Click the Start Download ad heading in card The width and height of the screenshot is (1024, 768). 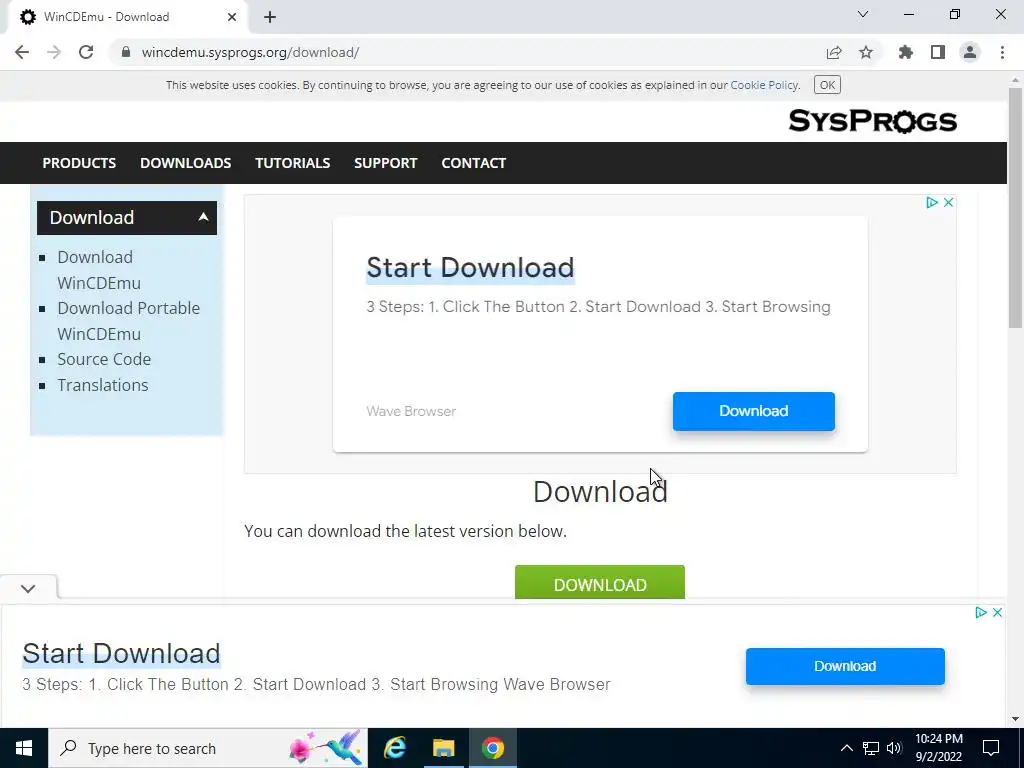470,268
